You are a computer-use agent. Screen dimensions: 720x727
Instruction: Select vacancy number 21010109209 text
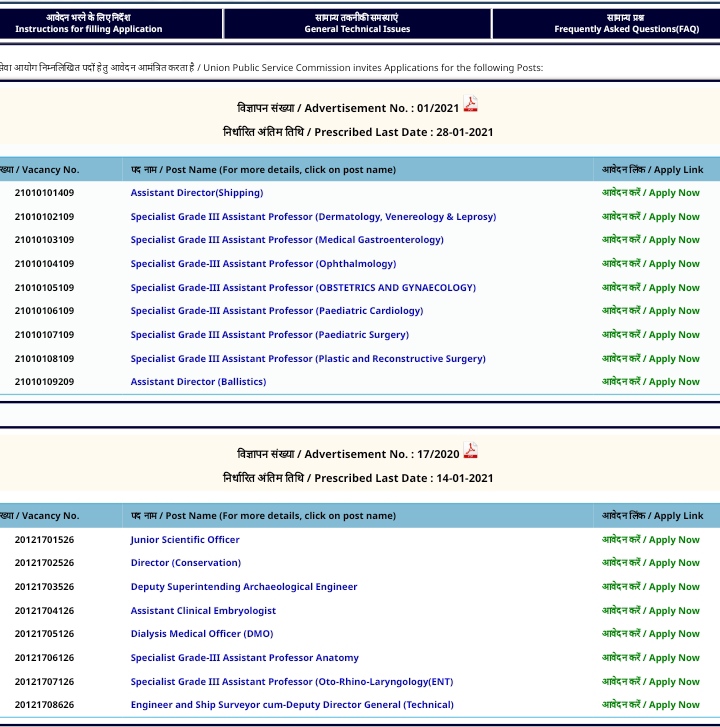45,382
